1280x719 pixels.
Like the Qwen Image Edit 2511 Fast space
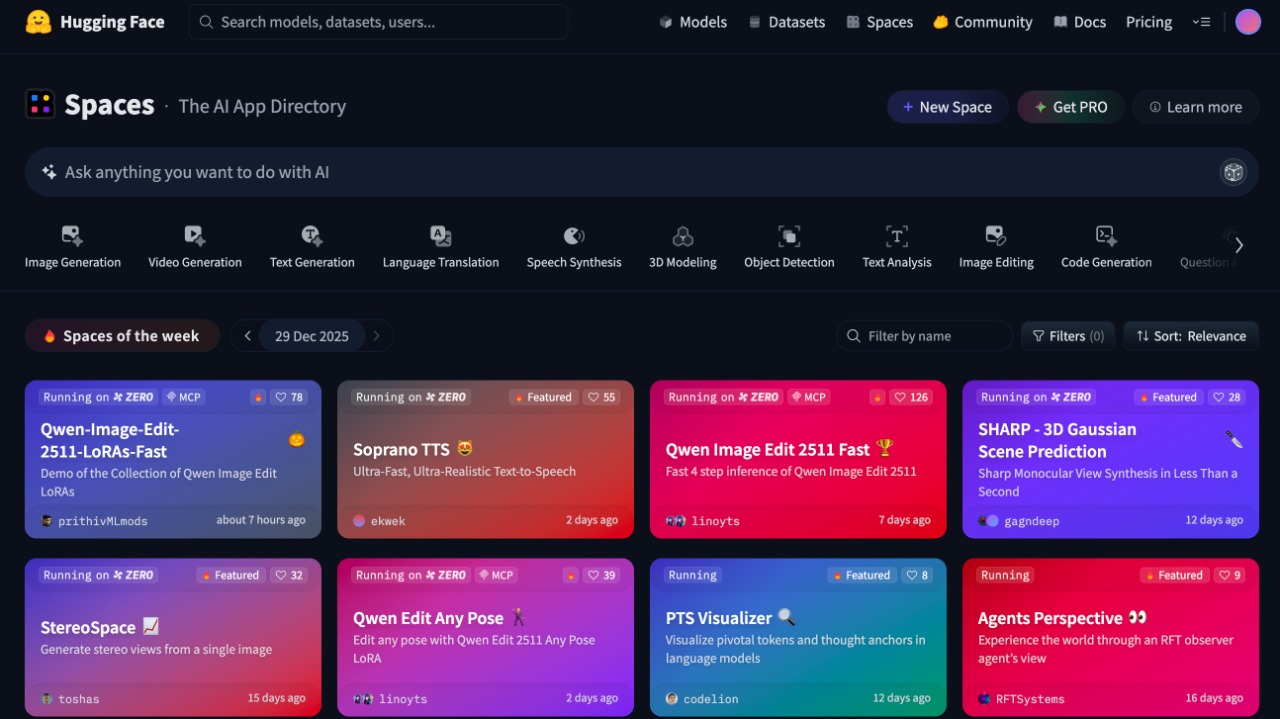pos(911,397)
